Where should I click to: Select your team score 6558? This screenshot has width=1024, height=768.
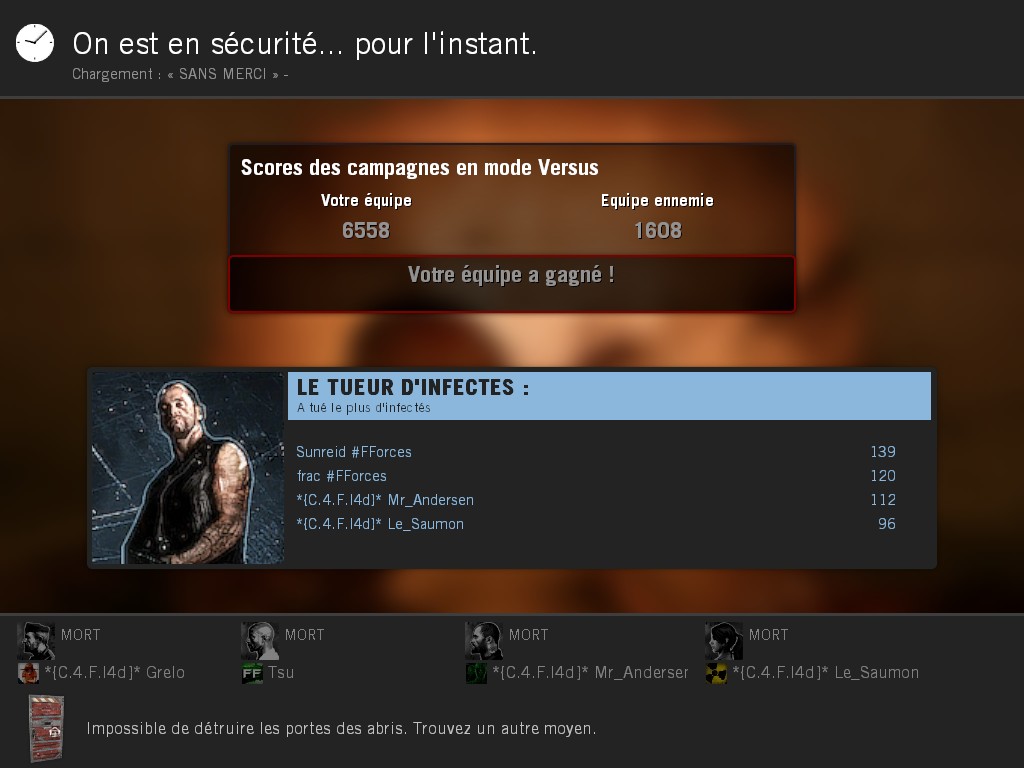pyautogui.click(x=366, y=231)
